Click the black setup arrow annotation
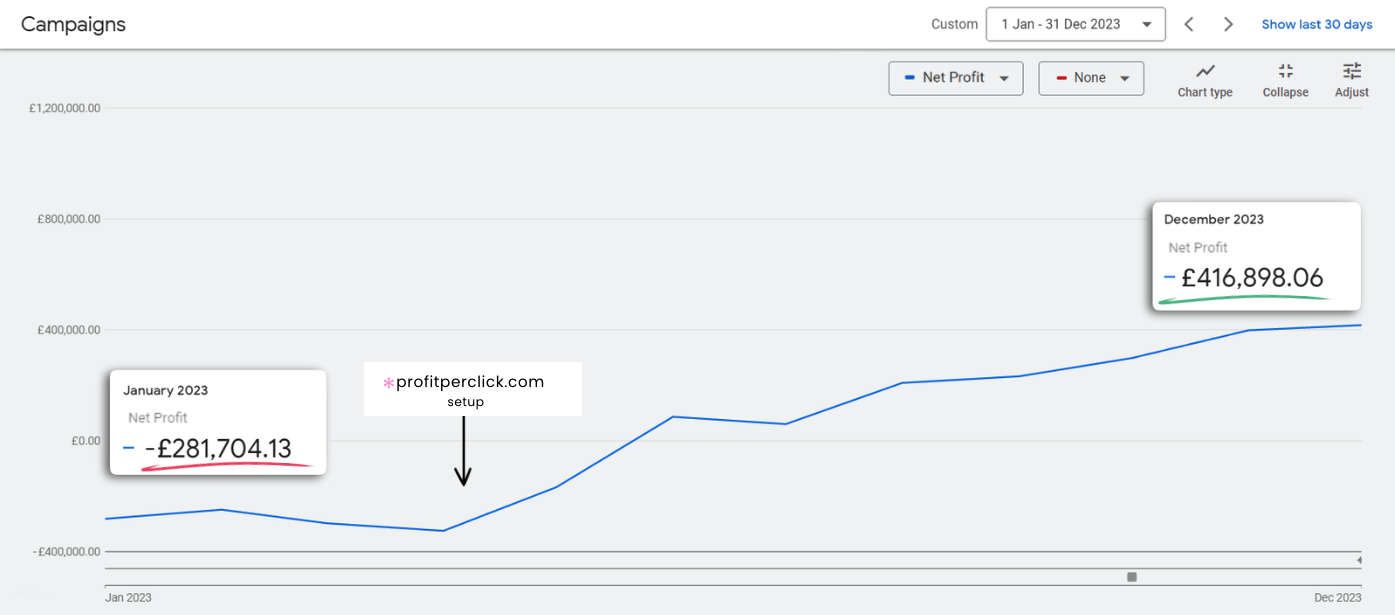 463,450
